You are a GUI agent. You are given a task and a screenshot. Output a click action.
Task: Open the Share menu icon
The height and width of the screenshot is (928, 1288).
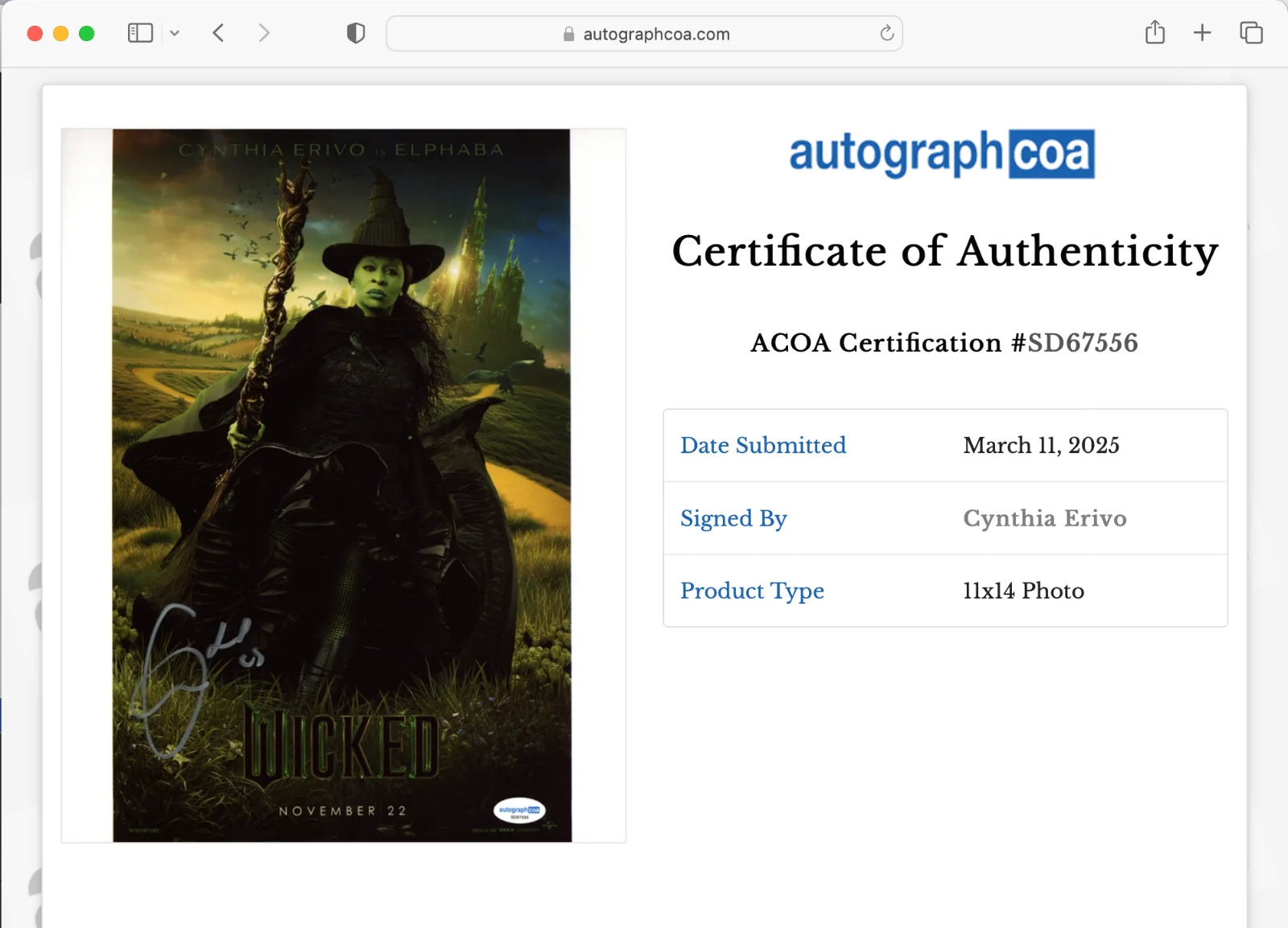coord(1155,32)
